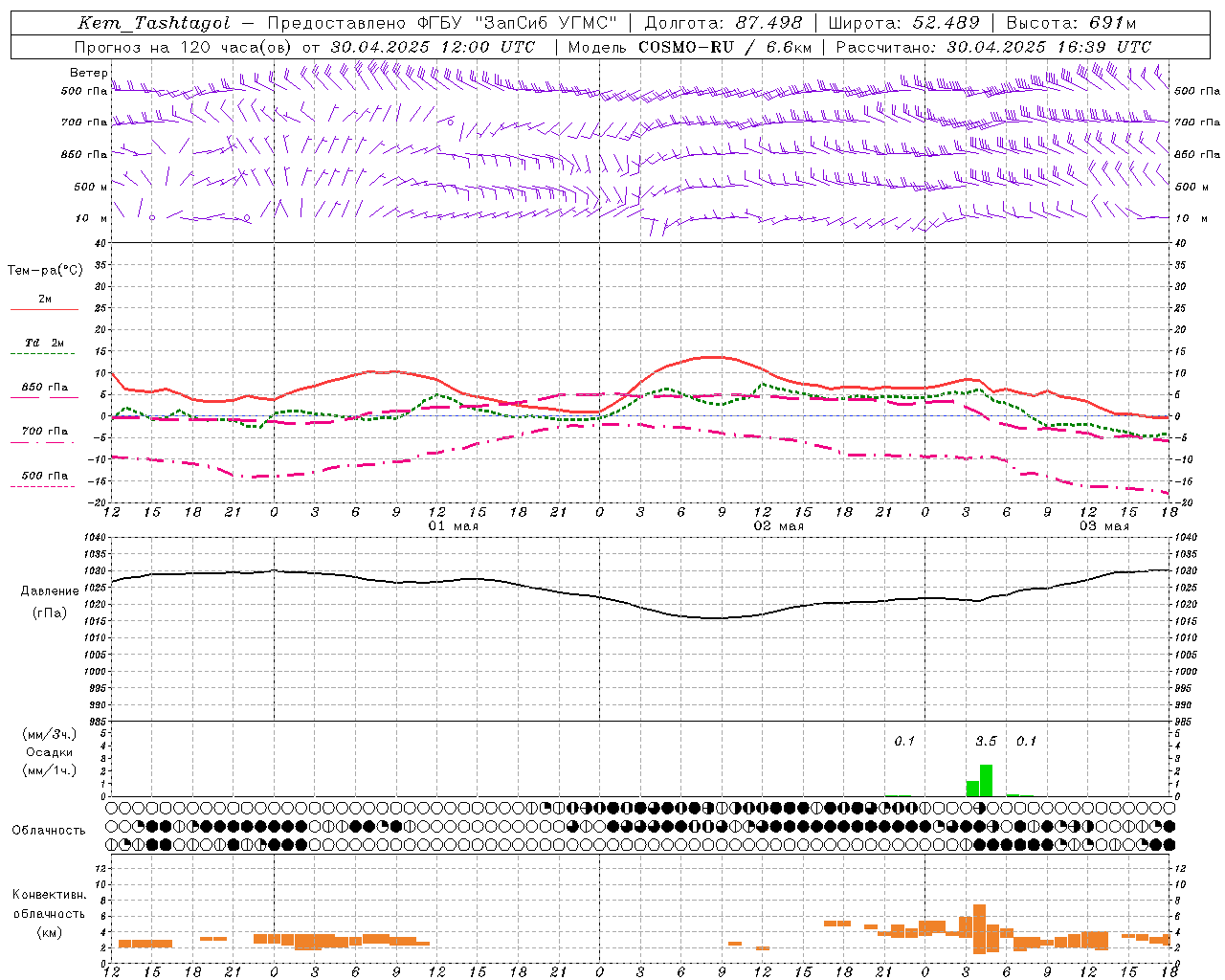Click the 'Давление' pressure panel label
1225x980 pixels.
pyautogui.click(x=50, y=591)
